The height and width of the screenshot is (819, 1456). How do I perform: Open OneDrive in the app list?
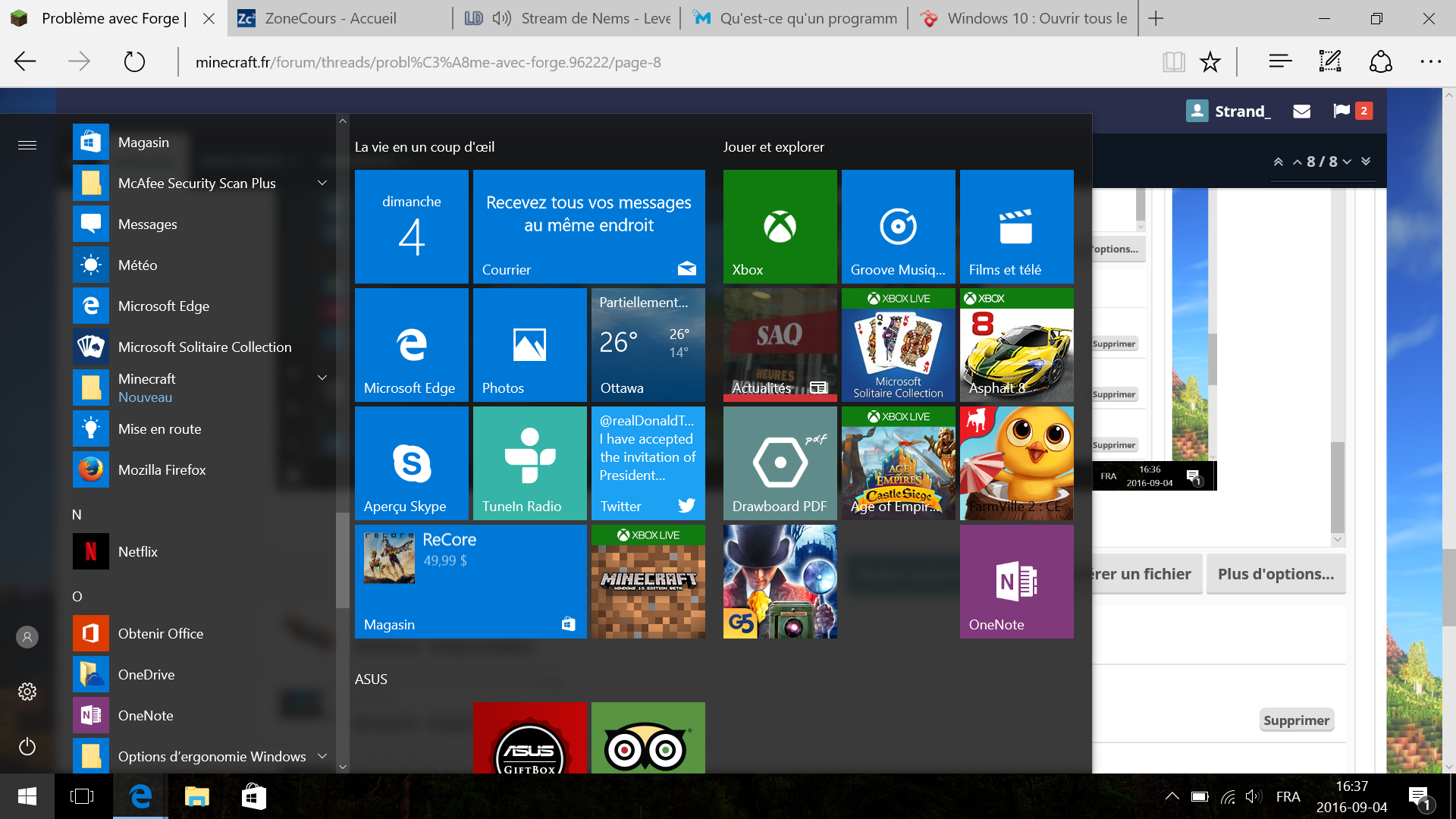point(202,674)
